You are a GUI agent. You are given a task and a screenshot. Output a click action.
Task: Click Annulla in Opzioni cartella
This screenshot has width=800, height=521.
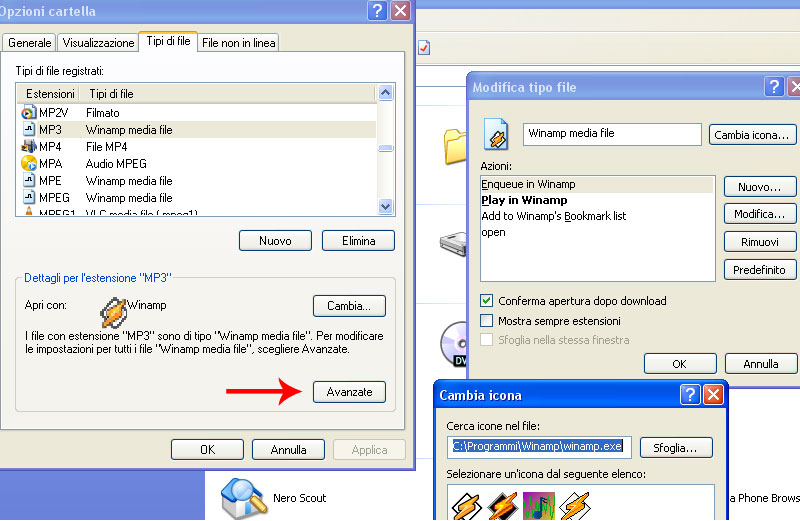[288, 450]
